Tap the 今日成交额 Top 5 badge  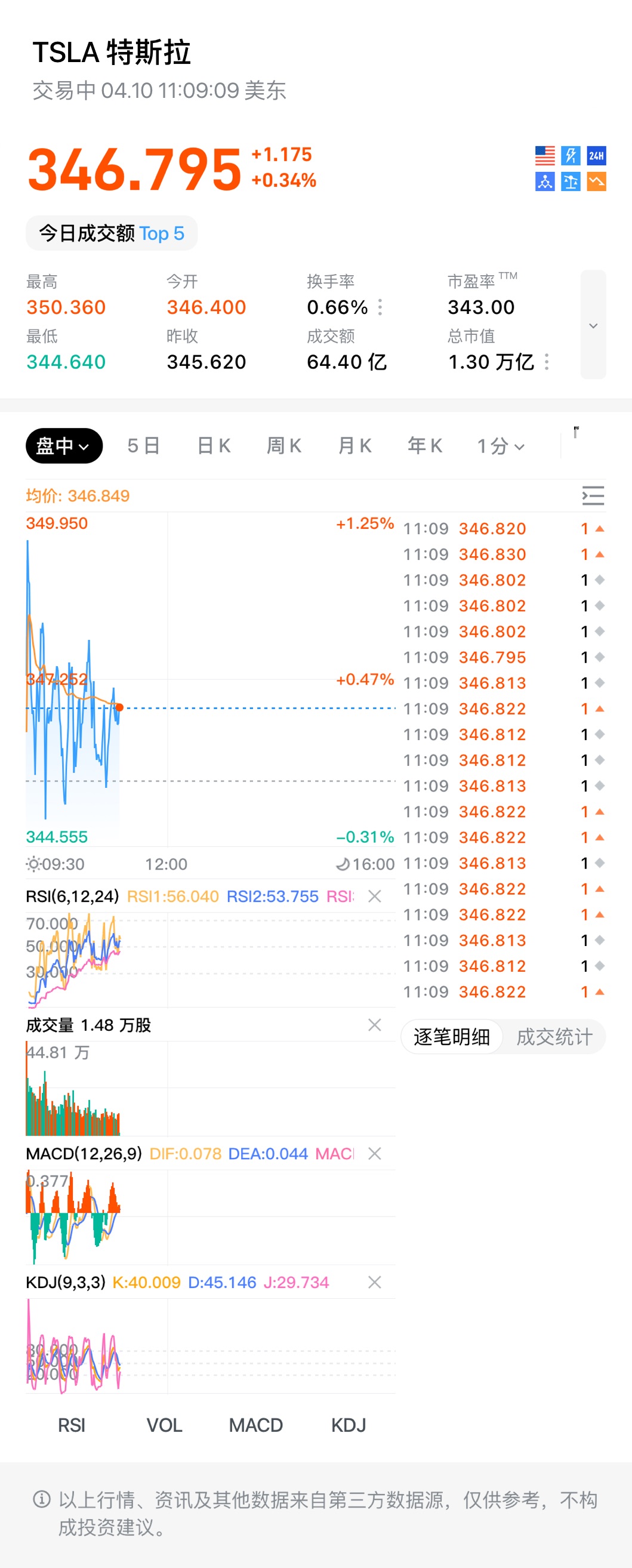pyautogui.click(x=112, y=233)
